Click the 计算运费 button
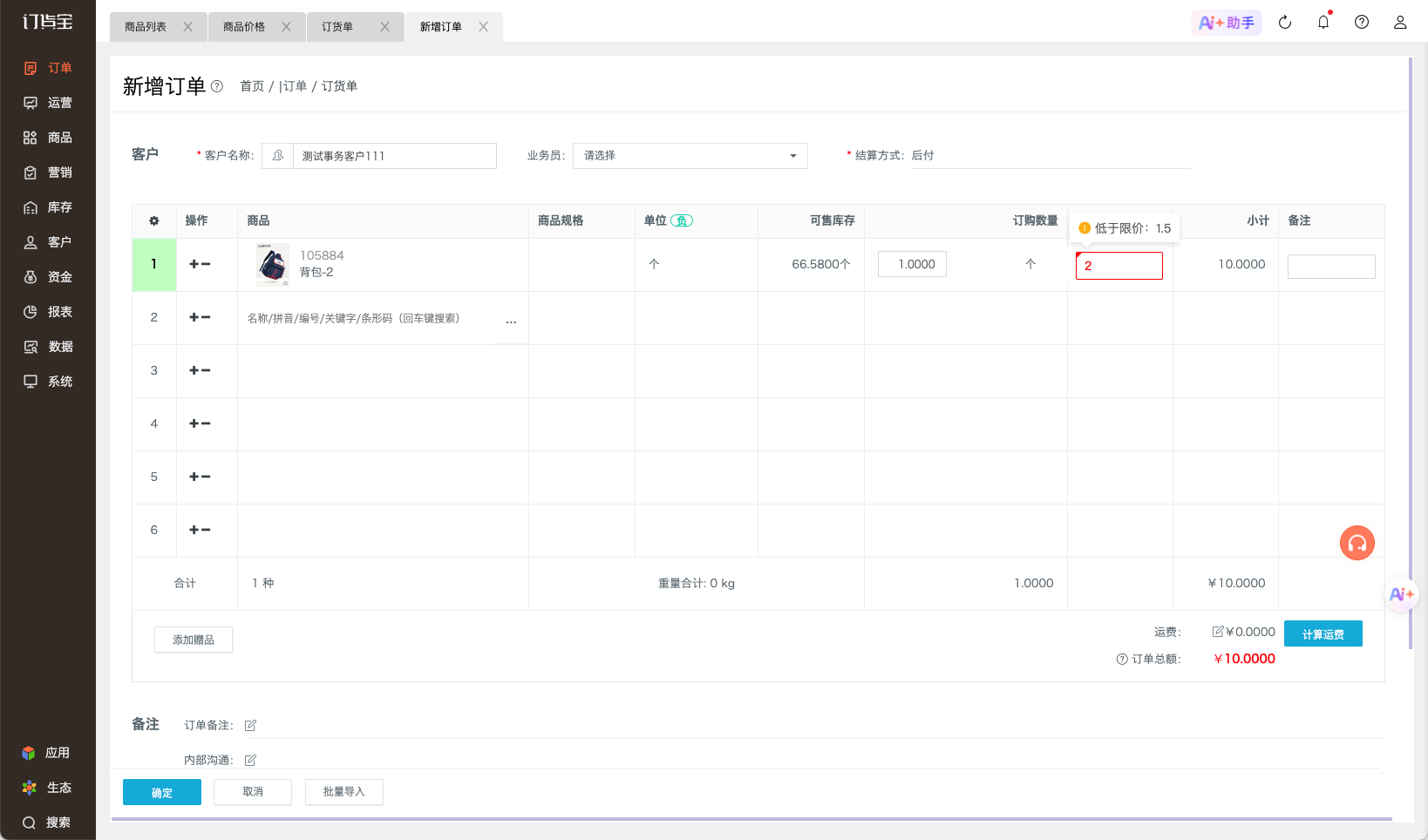1428x840 pixels. tap(1323, 633)
